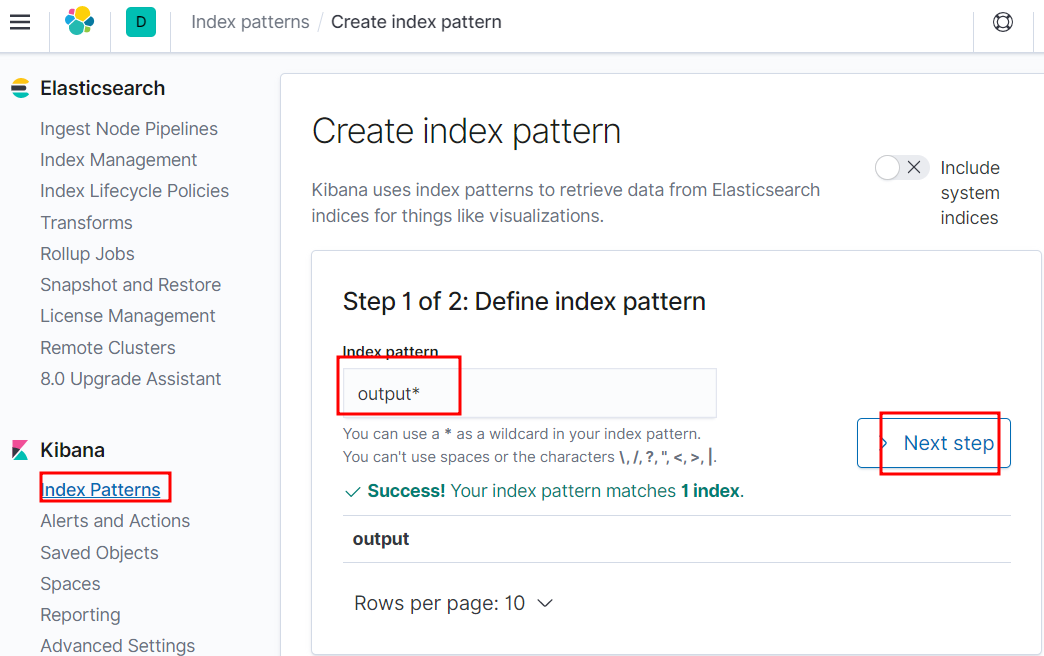Open Remote Clusters
The image size is (1044, 656).
pos(108,348)
